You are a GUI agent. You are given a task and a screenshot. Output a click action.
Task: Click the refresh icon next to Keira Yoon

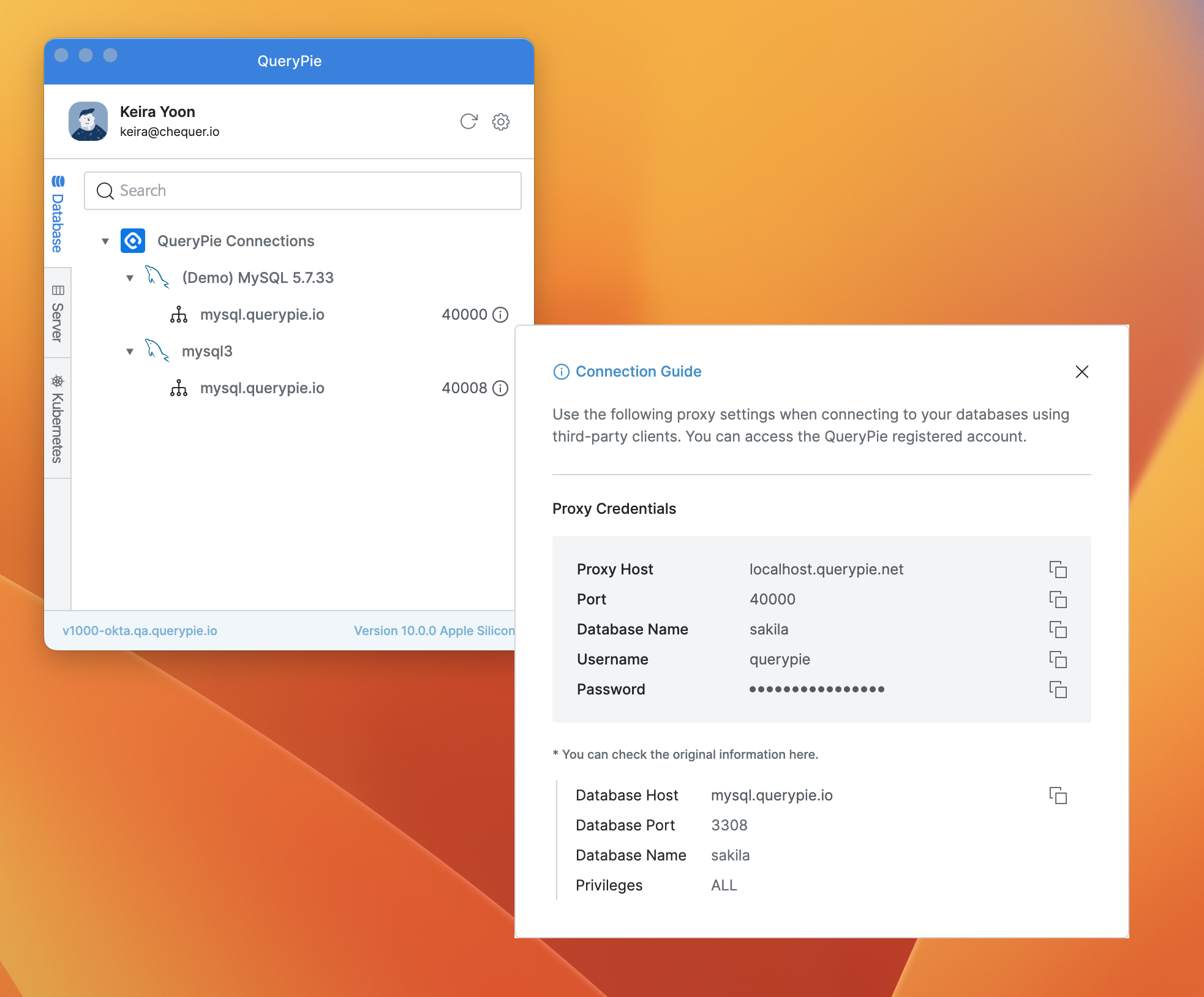click(468, 121)
